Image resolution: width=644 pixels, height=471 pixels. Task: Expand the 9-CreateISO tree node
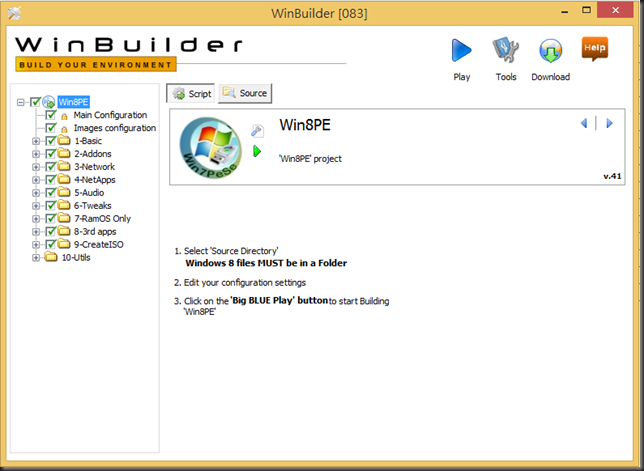pyautogui.click(x=36, y=245)
